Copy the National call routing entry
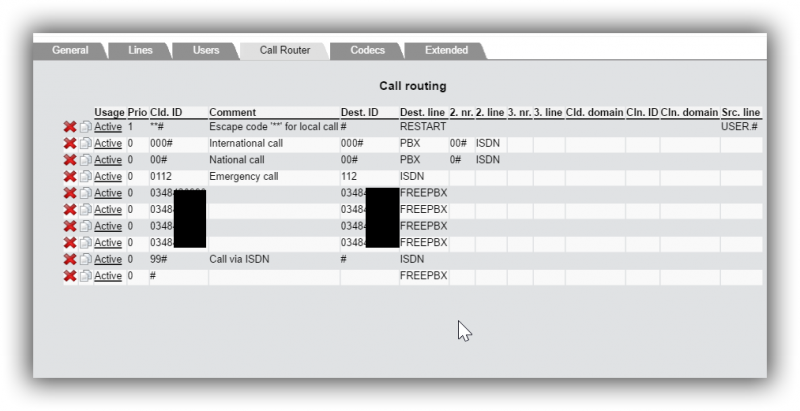Image resolution: width=800 pixels, height=411 pixels. point(85,160)
